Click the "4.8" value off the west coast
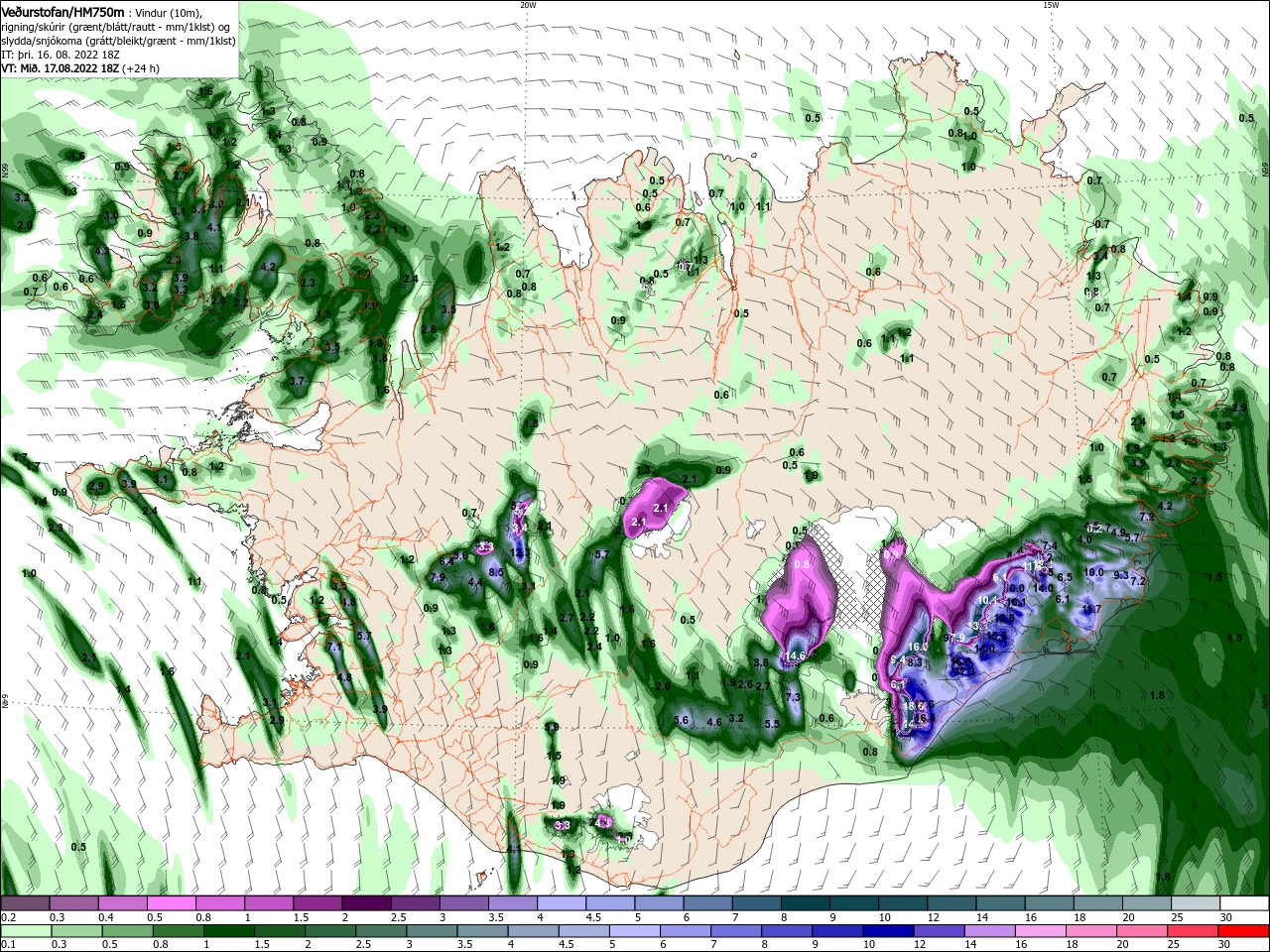 344,677
